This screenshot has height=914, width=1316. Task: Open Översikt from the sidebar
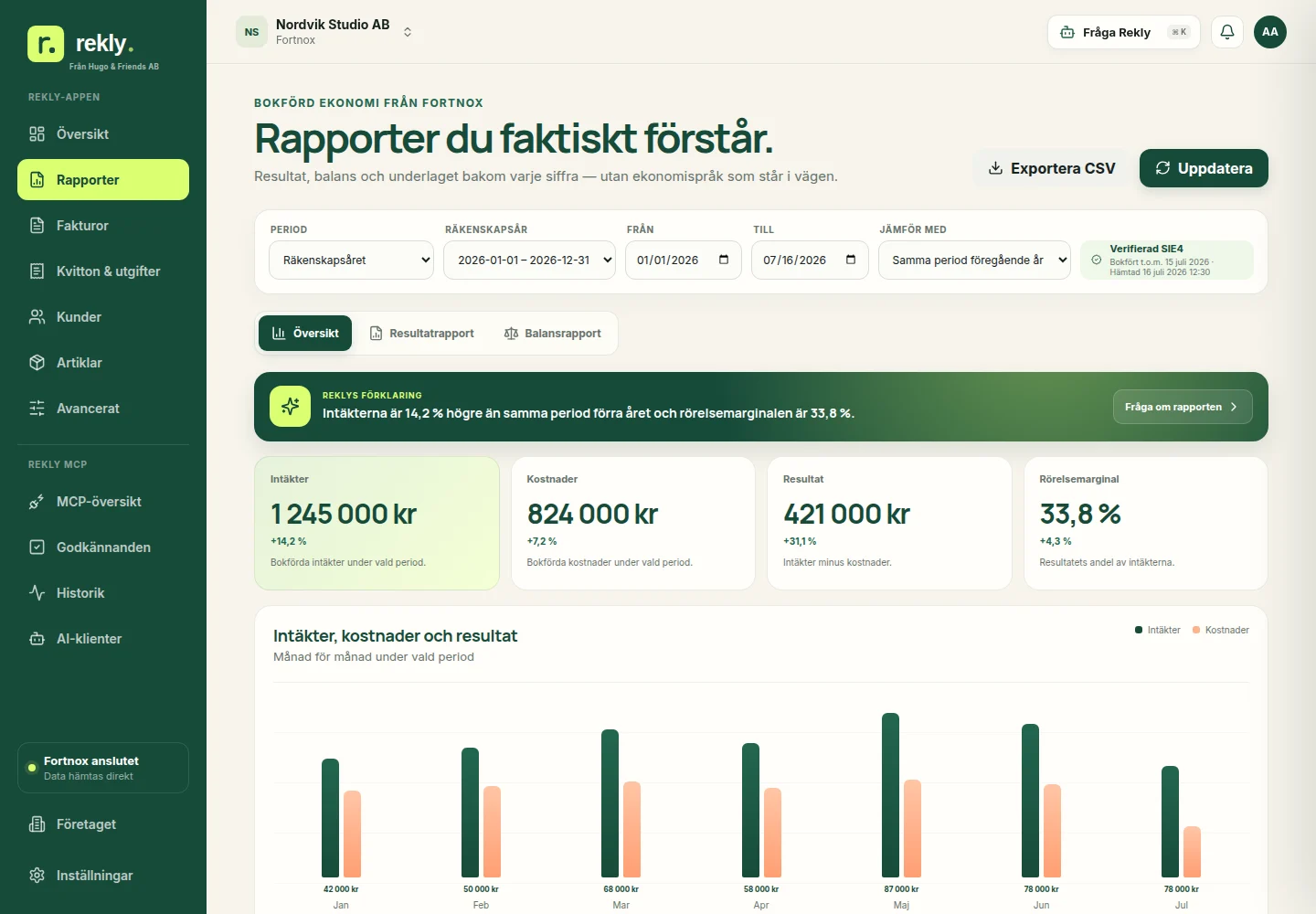(x=103, y=134)
